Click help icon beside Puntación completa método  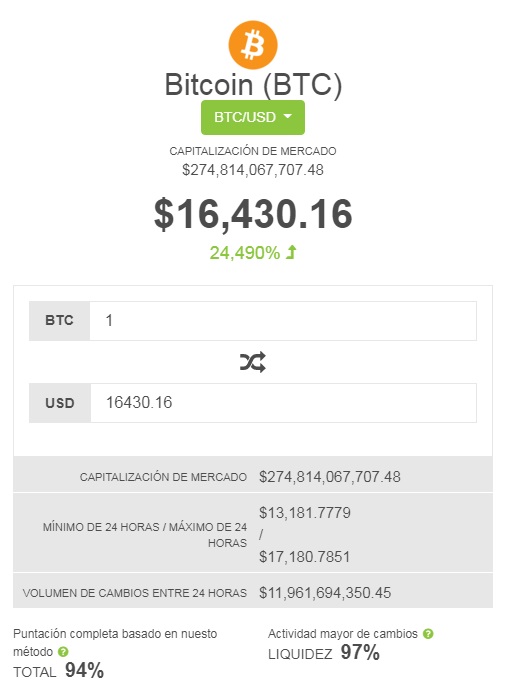coord(63,652)
